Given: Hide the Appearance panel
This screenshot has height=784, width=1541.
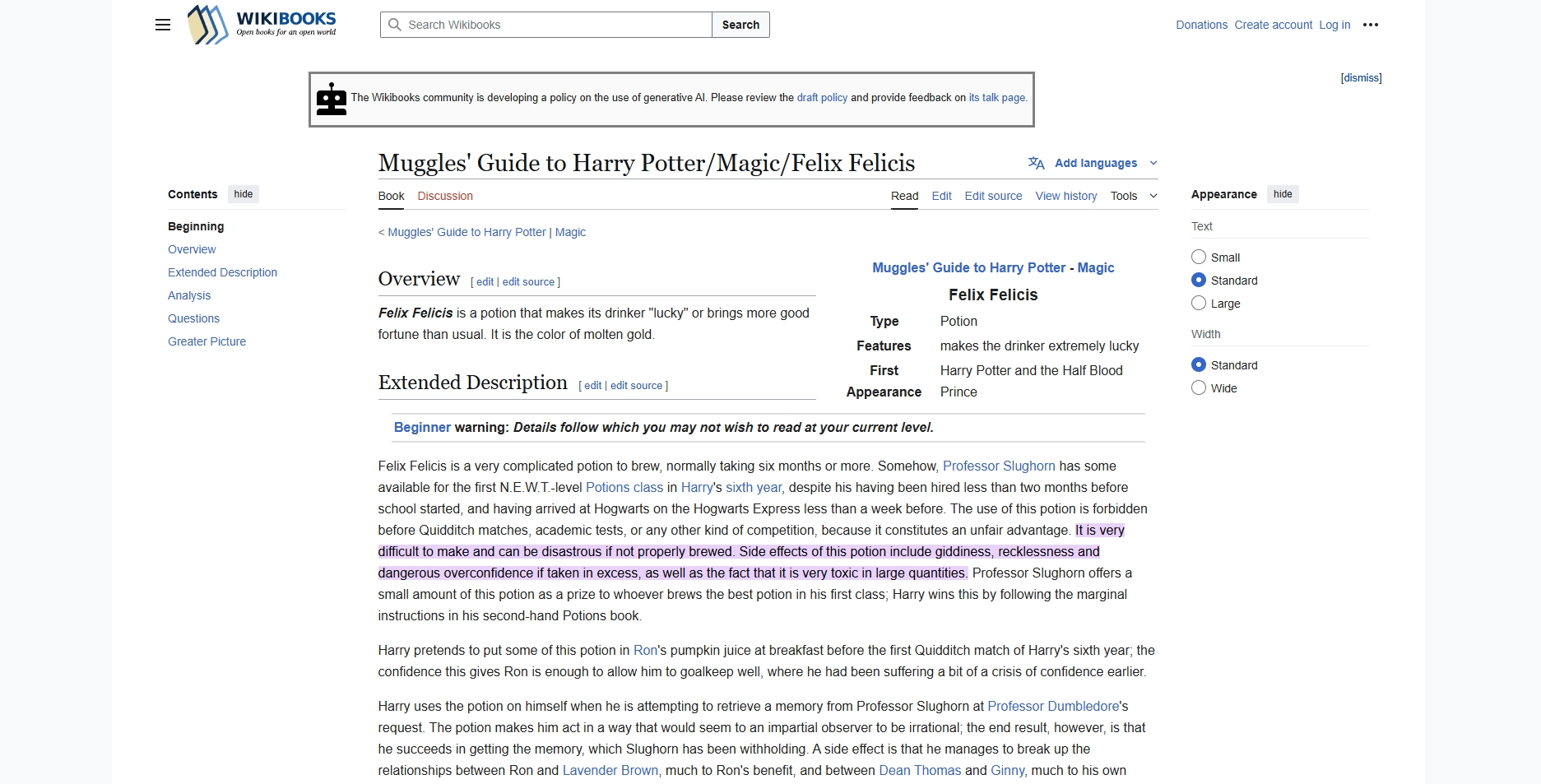Looking at the screenshot, I should 1283,194.
